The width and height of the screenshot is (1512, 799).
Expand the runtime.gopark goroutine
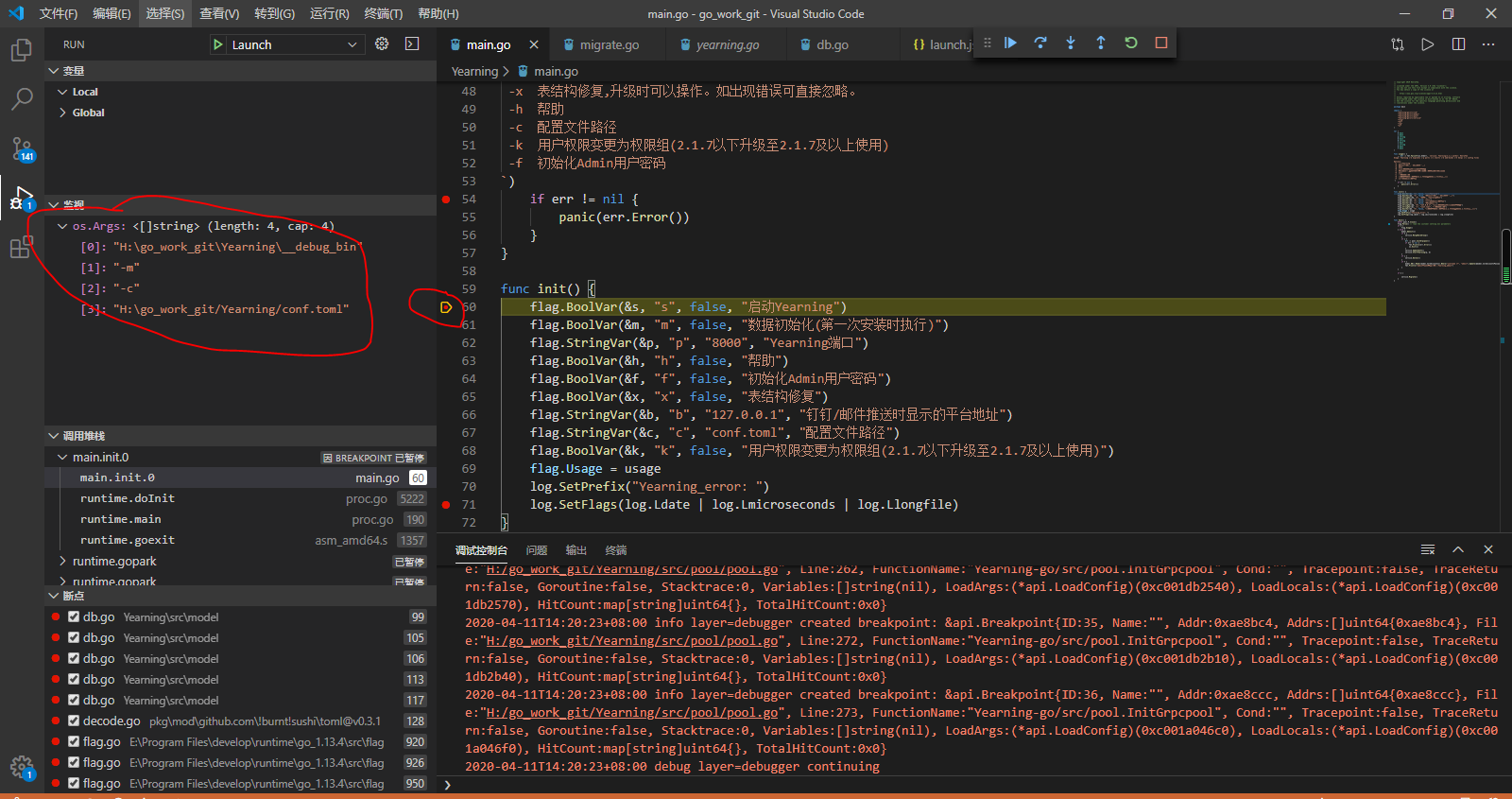pos(62,561)
